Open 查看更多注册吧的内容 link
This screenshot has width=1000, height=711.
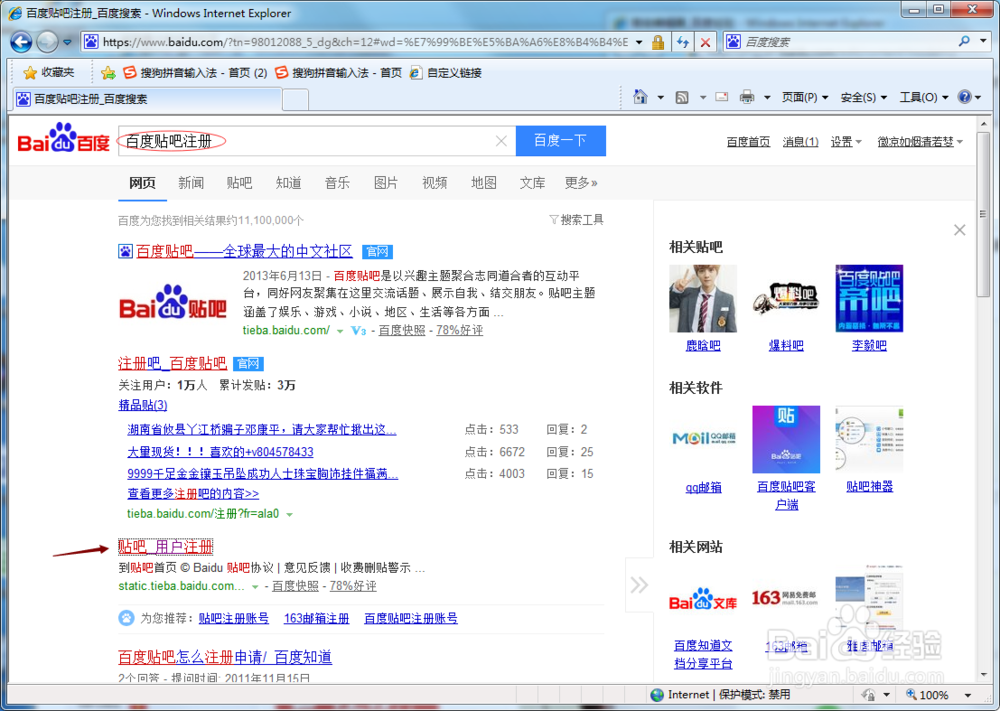pyautogui.click(x=193, y=494)
